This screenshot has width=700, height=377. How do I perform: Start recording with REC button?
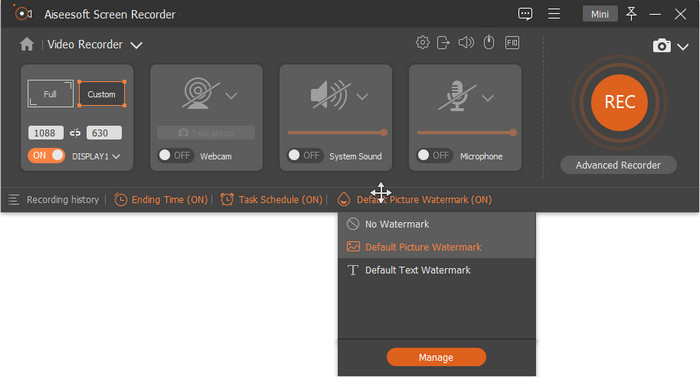[620, 102]
